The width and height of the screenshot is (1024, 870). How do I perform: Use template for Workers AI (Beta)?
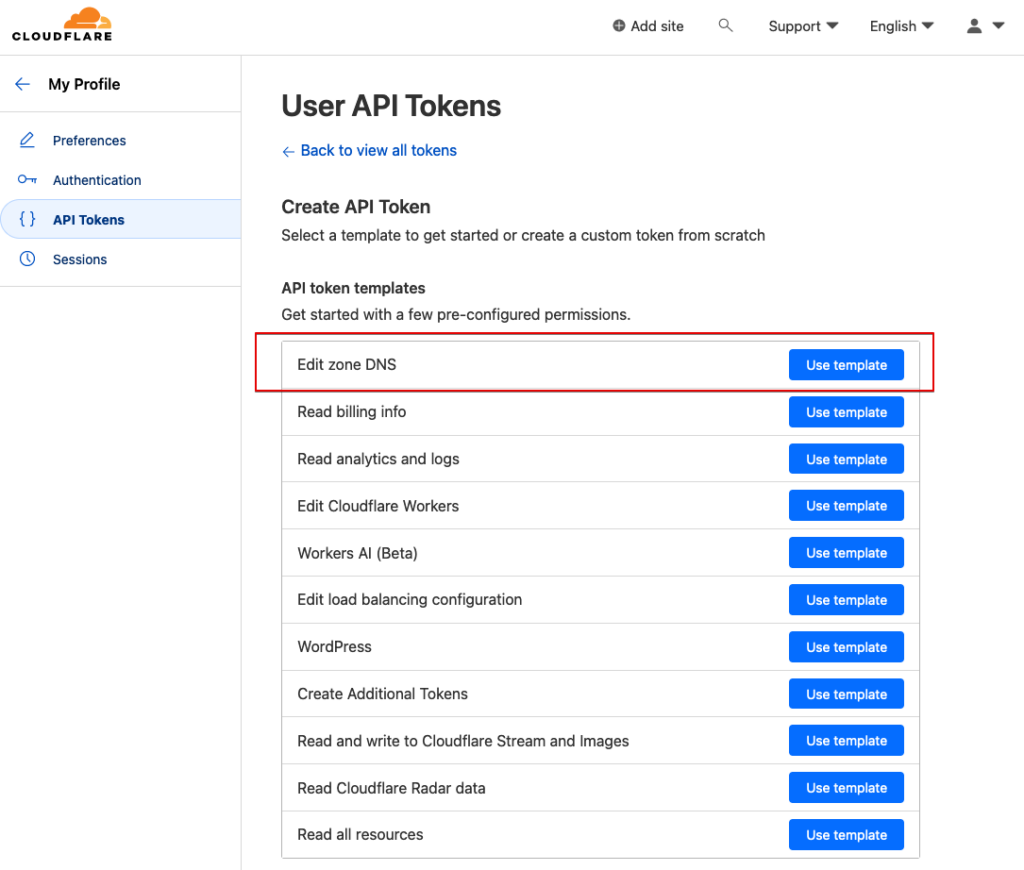coord(846,553)
